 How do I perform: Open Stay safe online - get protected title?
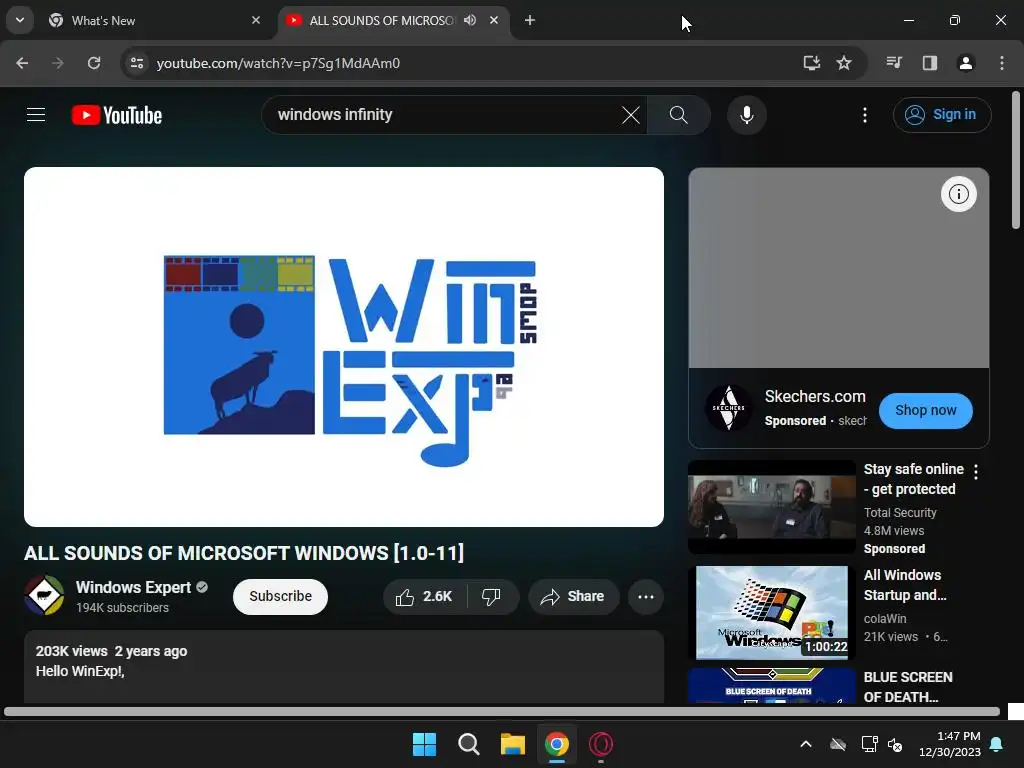[913, 479]
